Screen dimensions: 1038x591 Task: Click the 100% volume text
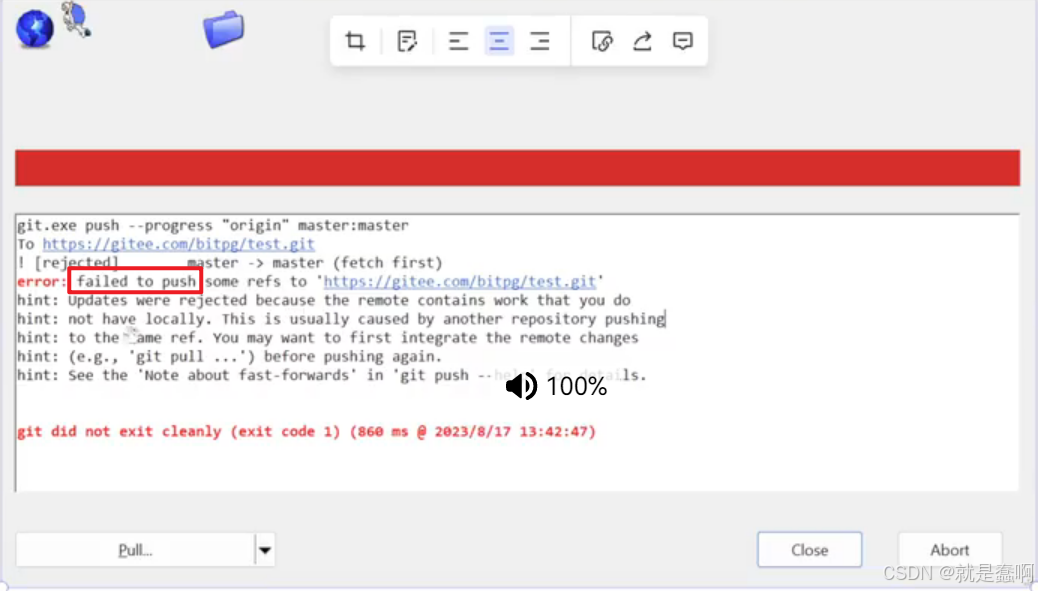(577, 386)
